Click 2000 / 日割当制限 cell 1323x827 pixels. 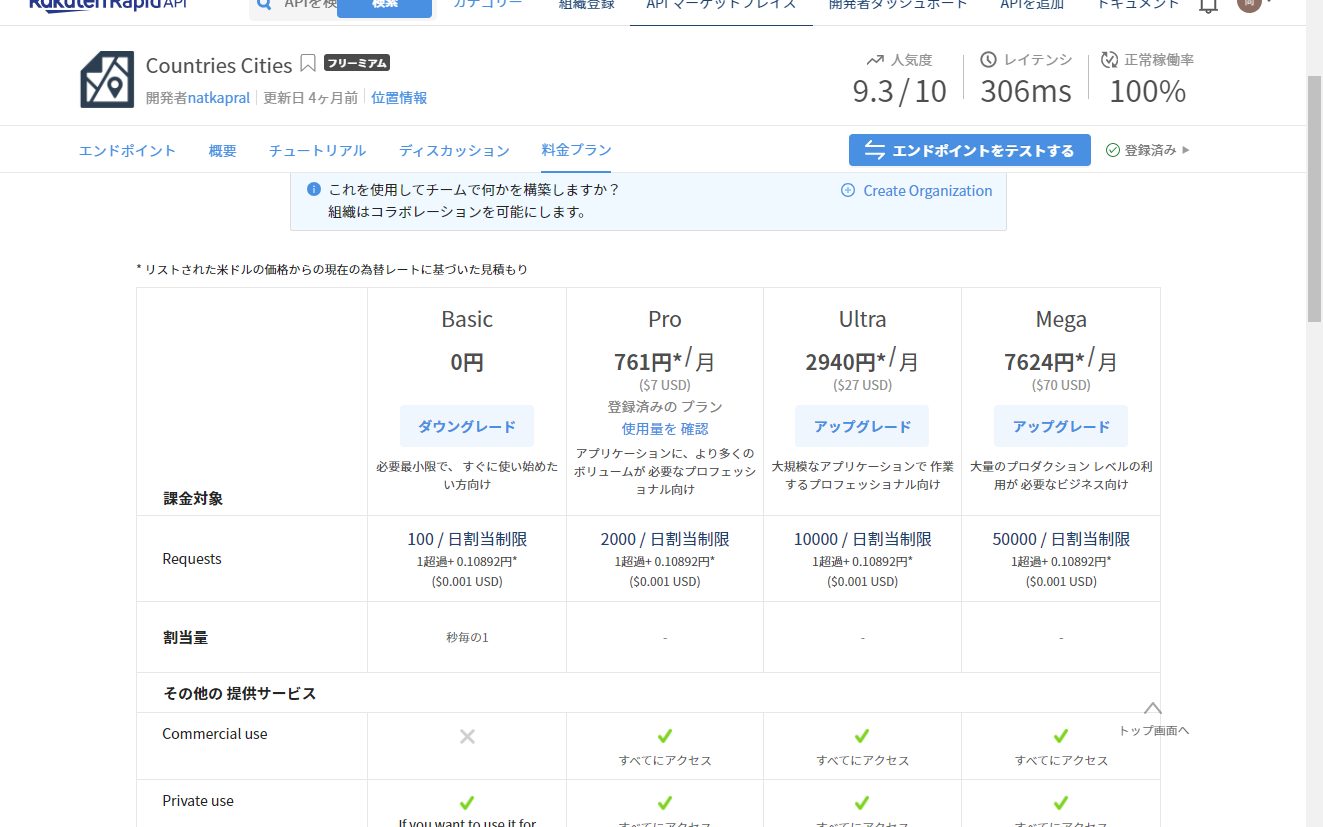(x=665, y=539)
